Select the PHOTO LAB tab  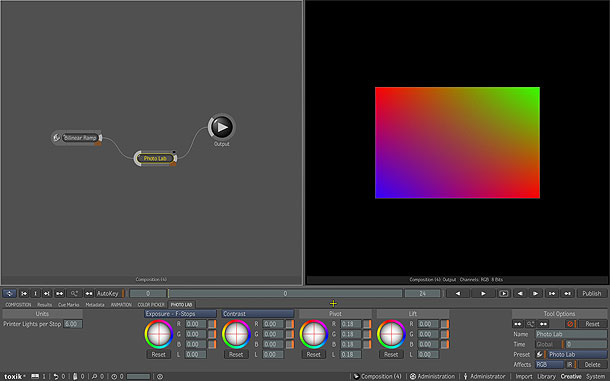coord(181,305)
